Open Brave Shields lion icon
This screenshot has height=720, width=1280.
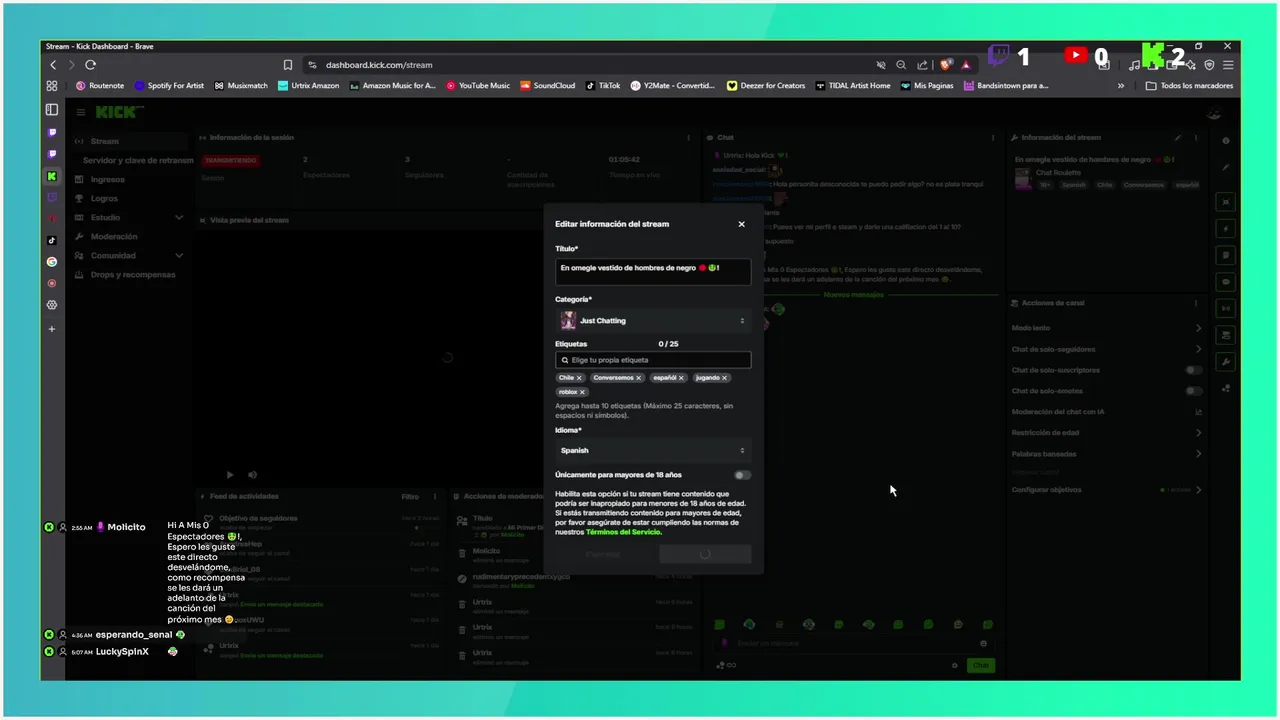click(x=945, y=65)
